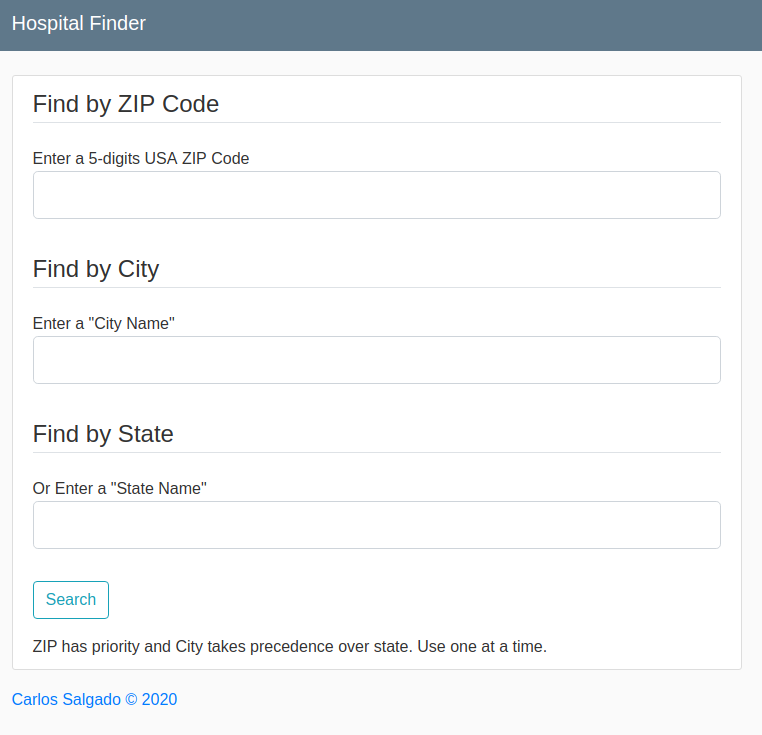The image size is (762, 735).
Task: Click the Search button
Action: (71, 600)
